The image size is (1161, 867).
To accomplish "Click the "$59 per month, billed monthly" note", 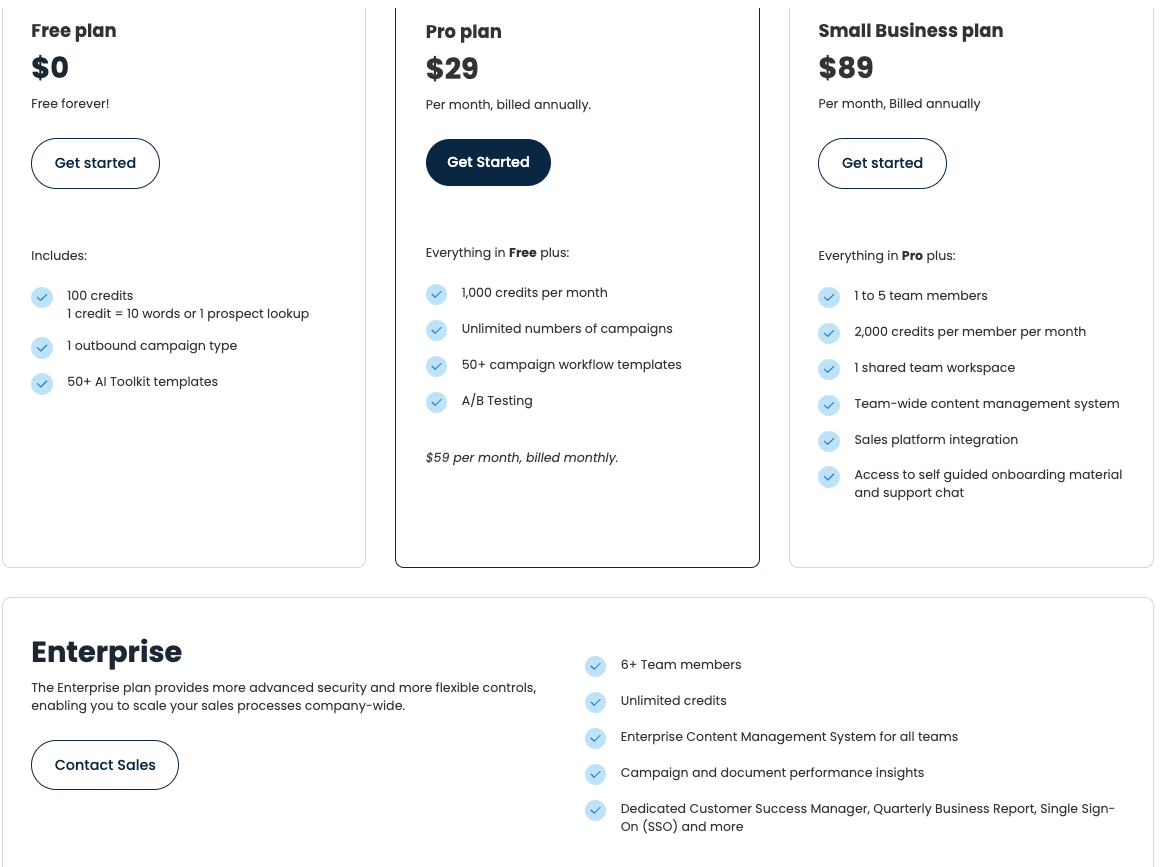I will [522, 458].
